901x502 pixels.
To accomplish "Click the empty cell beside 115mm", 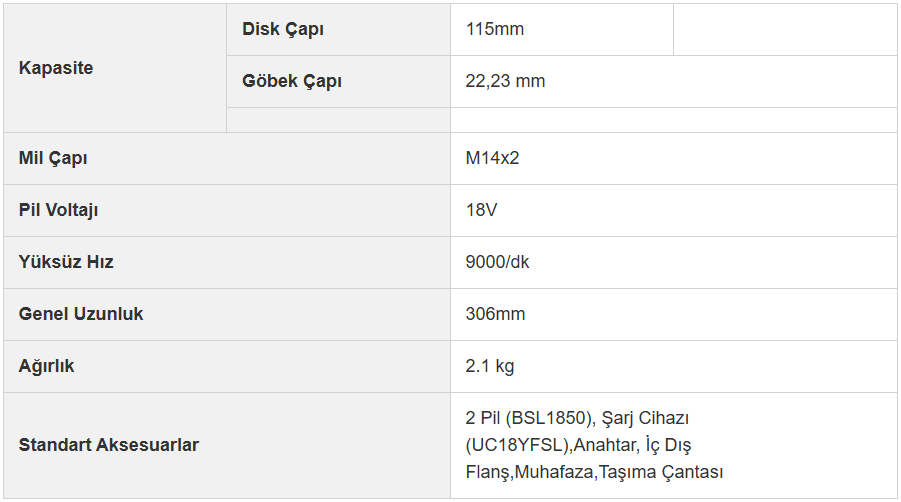I will tap(785, 29).
